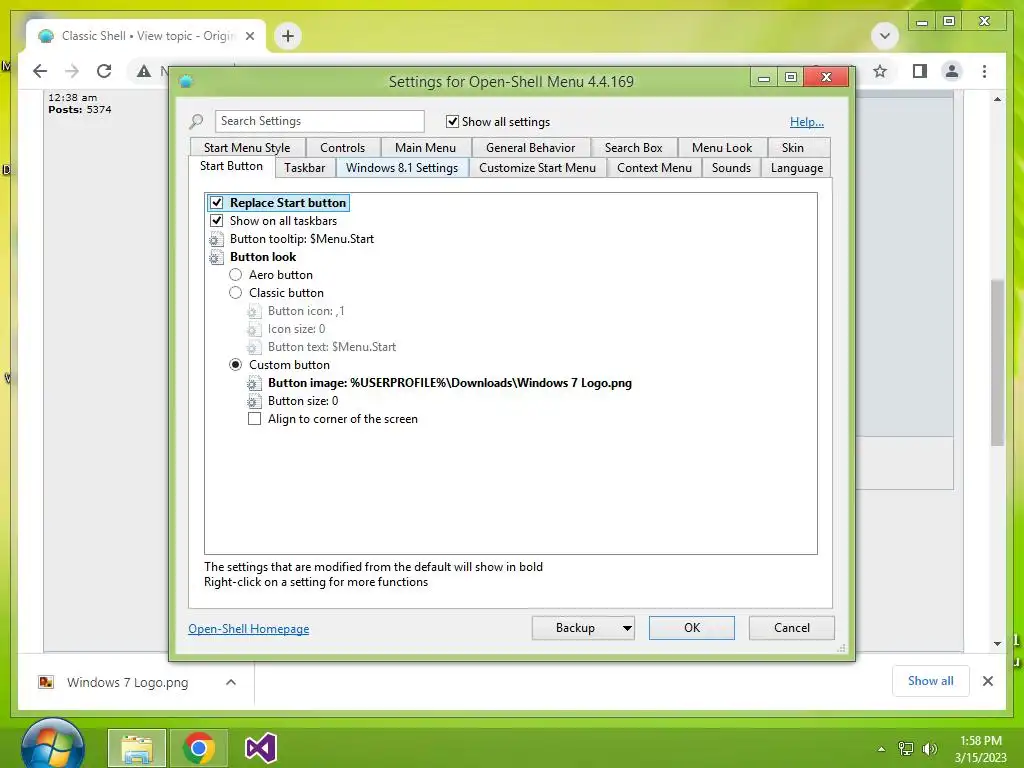Click the gear icon beside Button icon
Image resolution: width=1024 pixels, height=768 pixels.
point(254,311)
